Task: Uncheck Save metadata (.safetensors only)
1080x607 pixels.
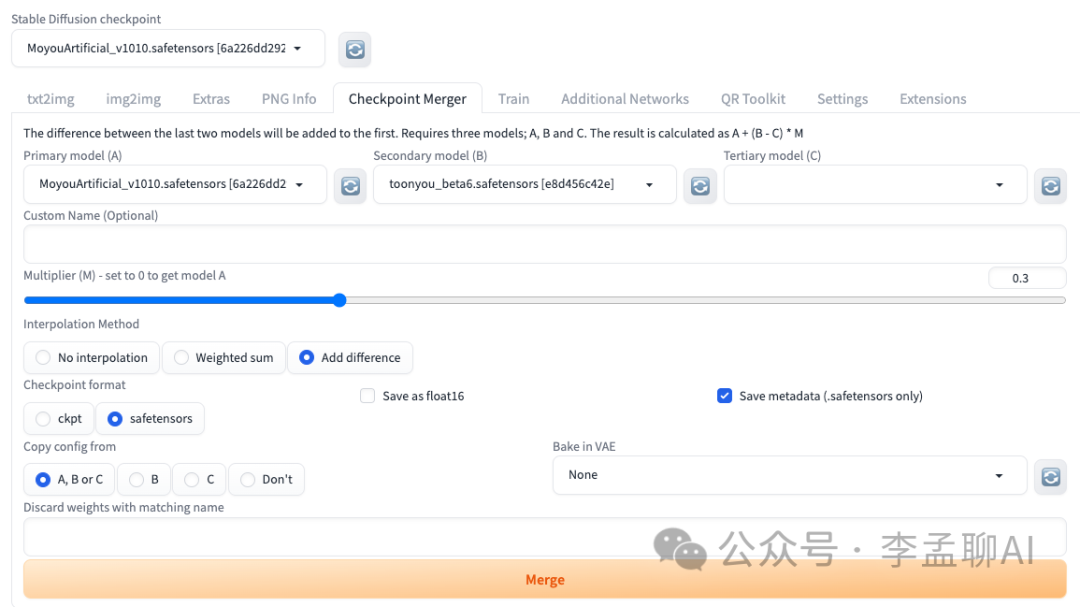Action: [725, 395]
